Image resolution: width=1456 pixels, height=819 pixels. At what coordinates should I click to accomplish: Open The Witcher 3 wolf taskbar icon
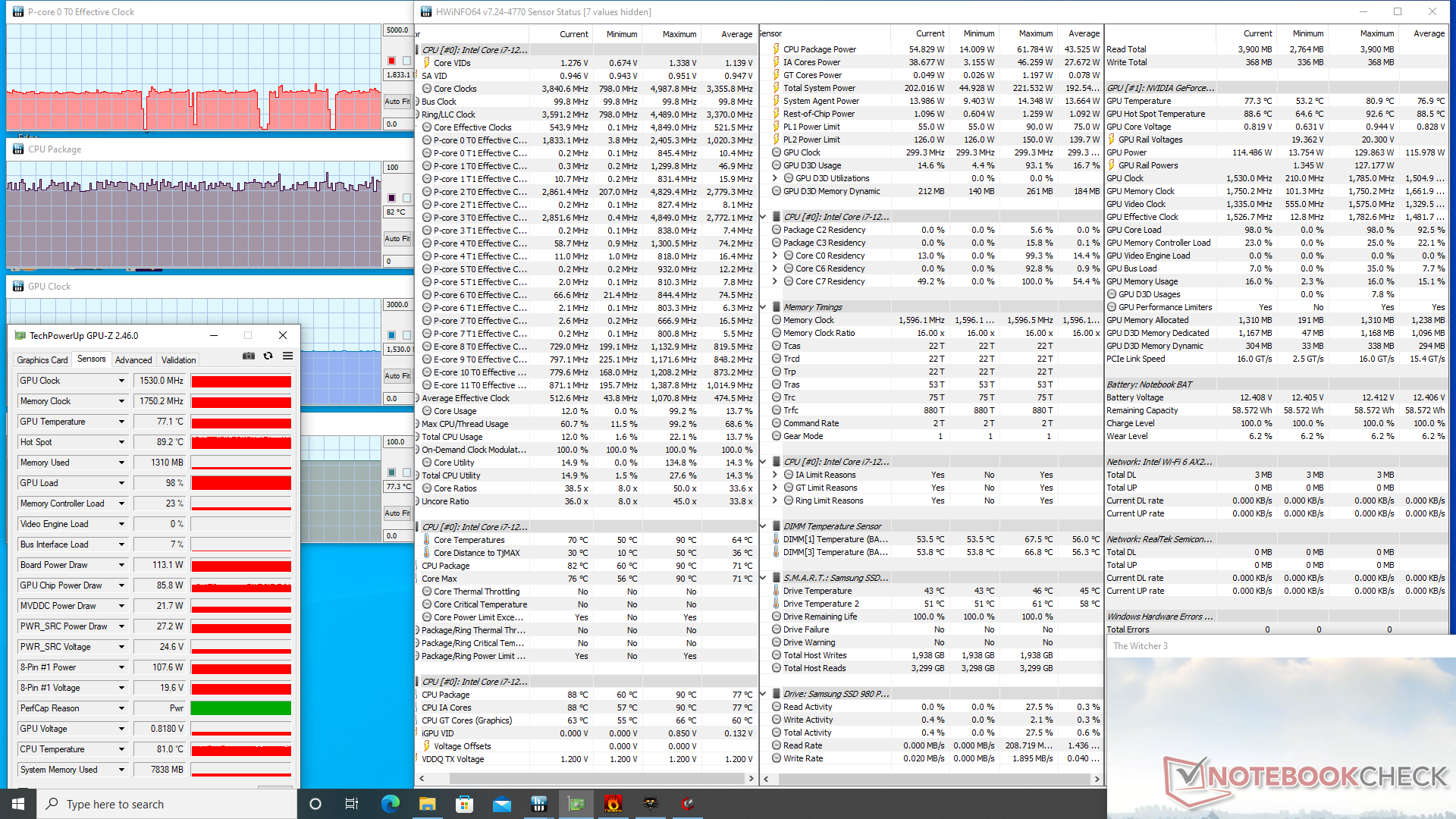coord(651,804)
